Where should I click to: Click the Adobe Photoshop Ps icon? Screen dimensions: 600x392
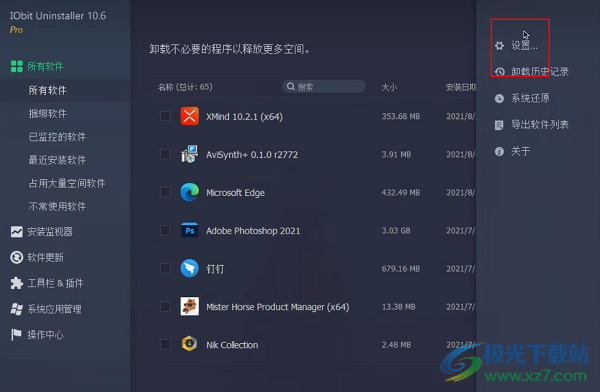[189, 230]
